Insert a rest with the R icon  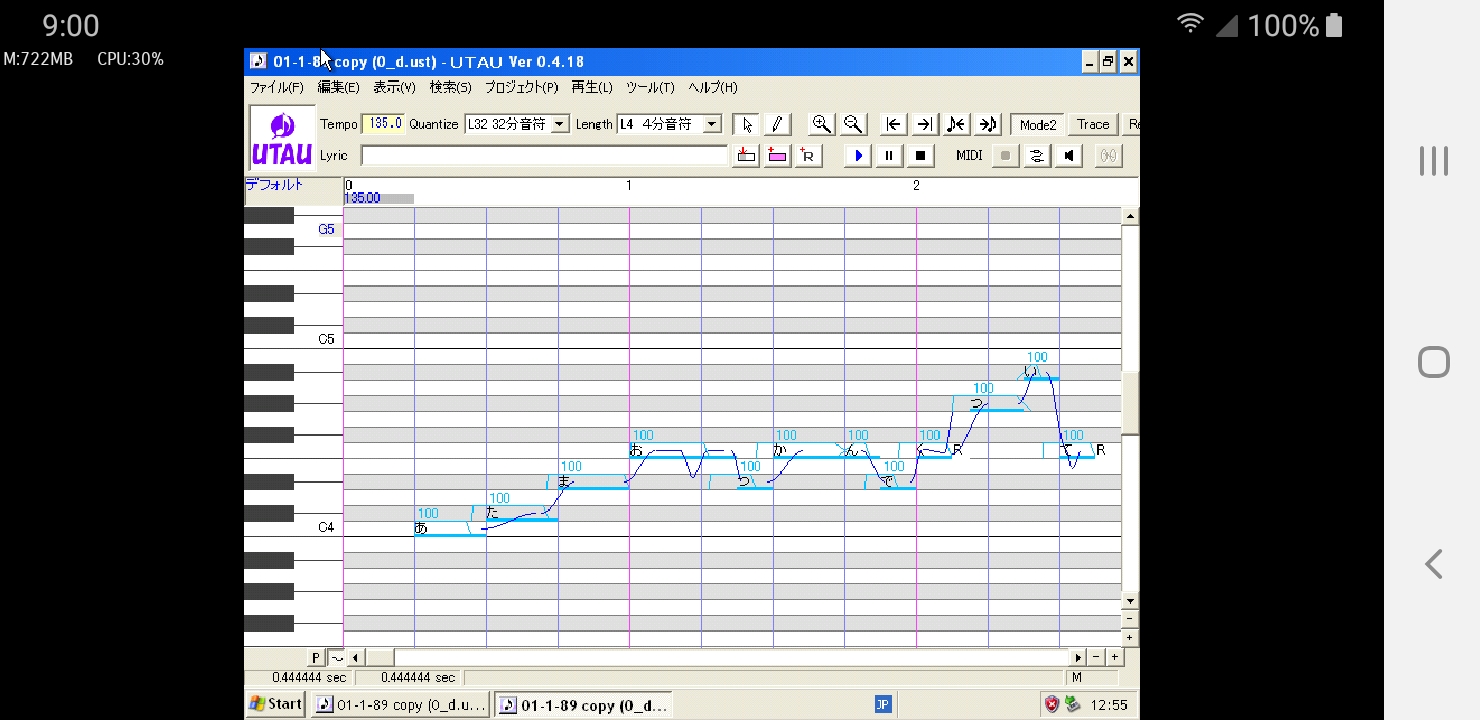click(808, 155)
